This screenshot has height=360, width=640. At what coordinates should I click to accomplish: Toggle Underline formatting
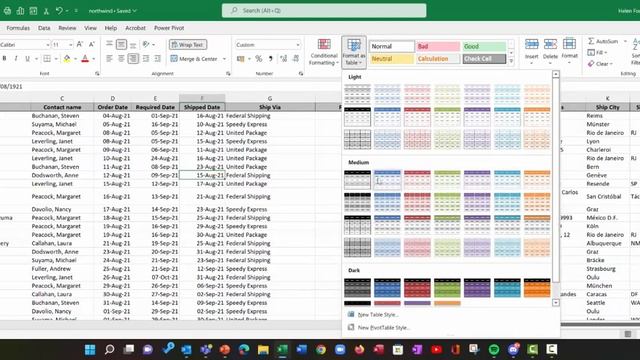(27, 59)
